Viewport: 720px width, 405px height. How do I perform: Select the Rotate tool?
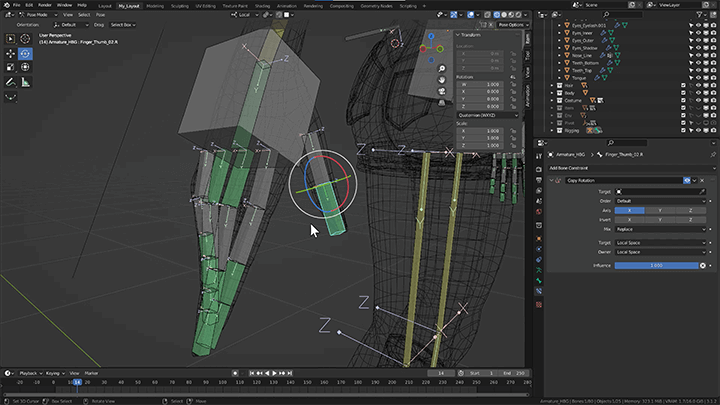(x=25, y=54)
